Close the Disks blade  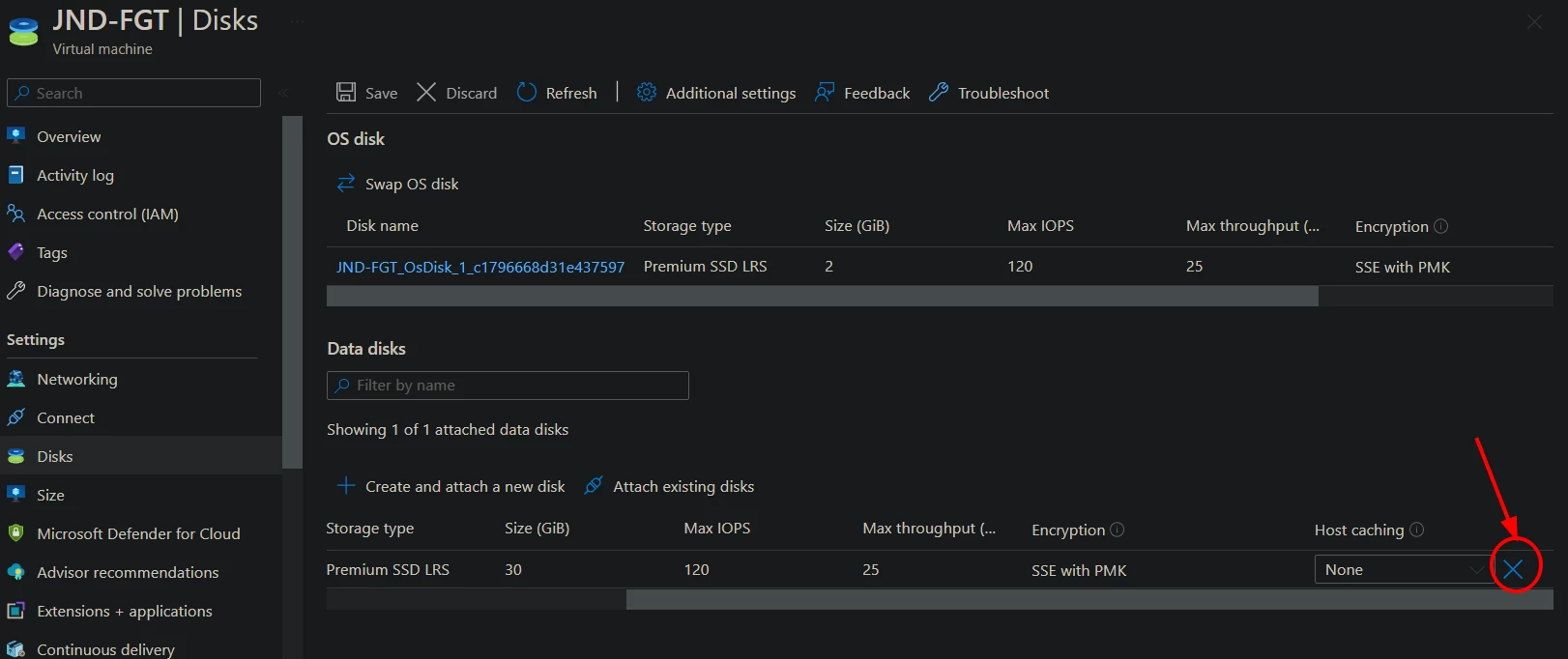click(1534, 21)
